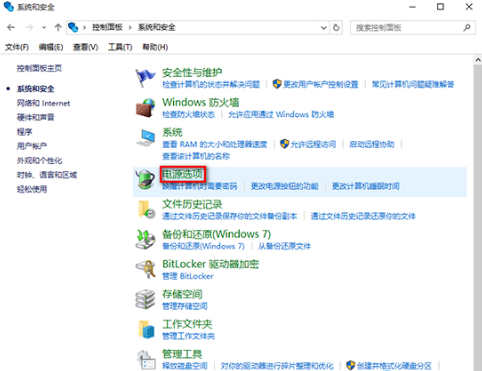Click 控制面板 in the address breadcrumb
The width and height of the screenshot is (482, 371).
(x=107, y=27)
